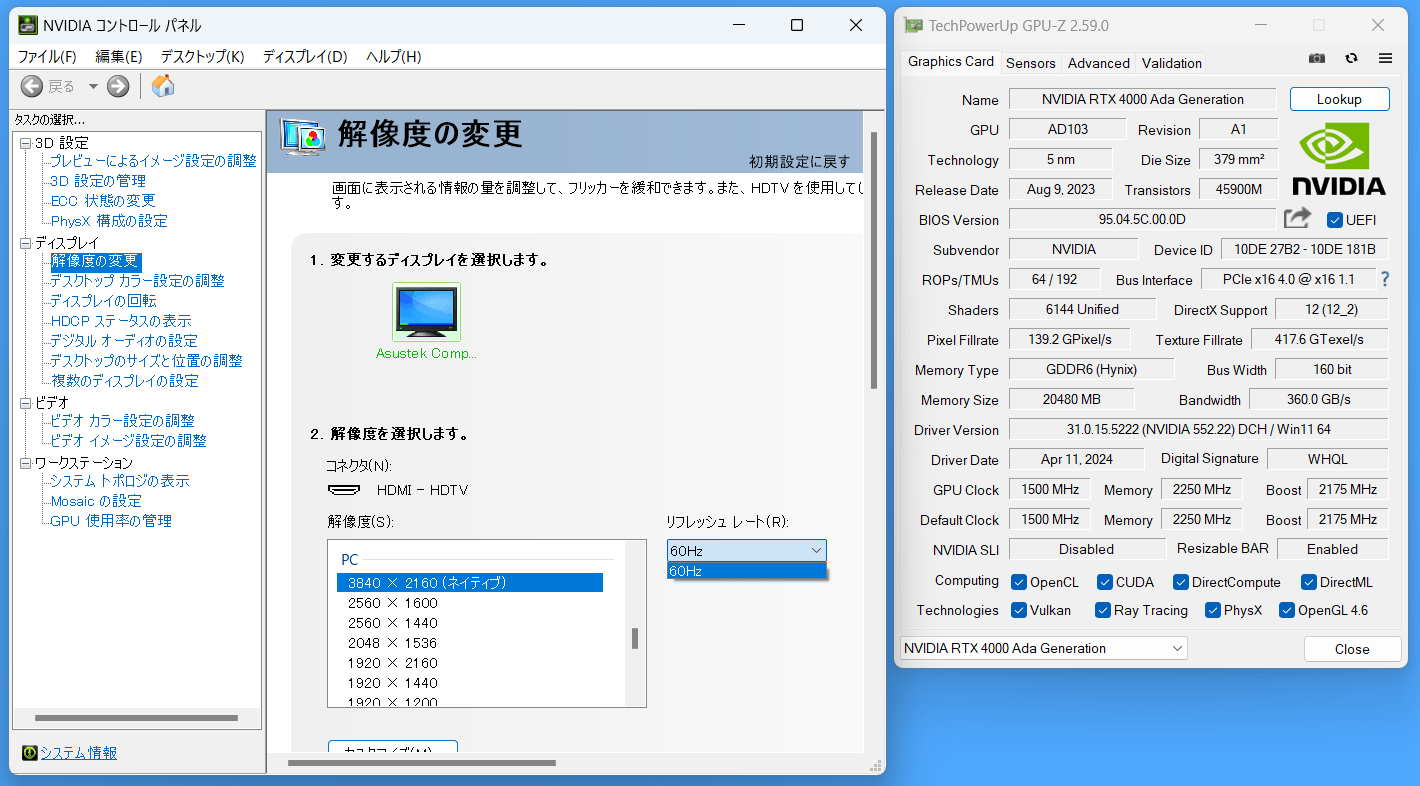Click 初期設定に戻す link
Viewport: 1420px width, 786px height.
800,161
